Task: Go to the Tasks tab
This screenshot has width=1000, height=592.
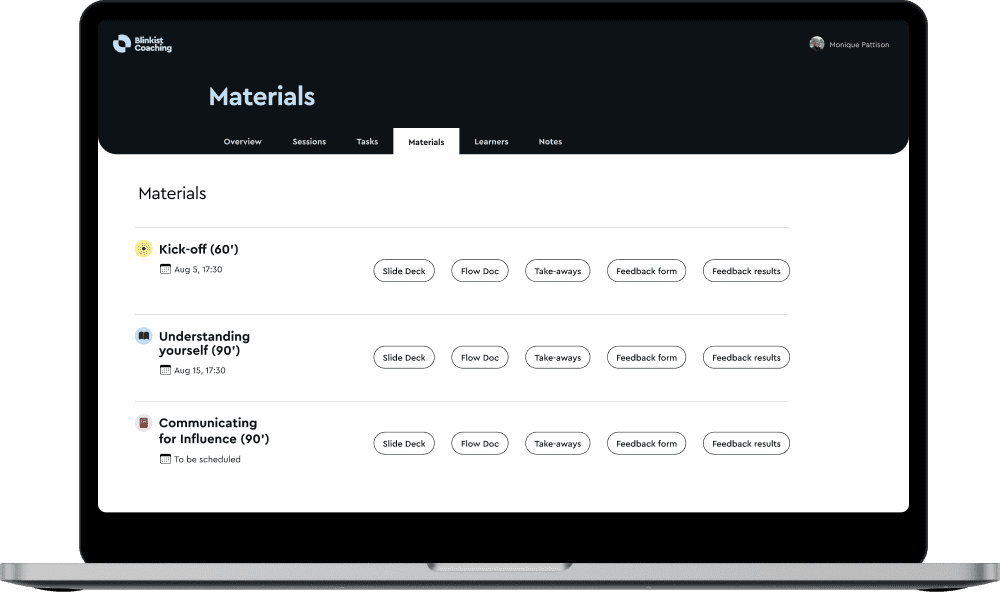Action: pos(367,142)
